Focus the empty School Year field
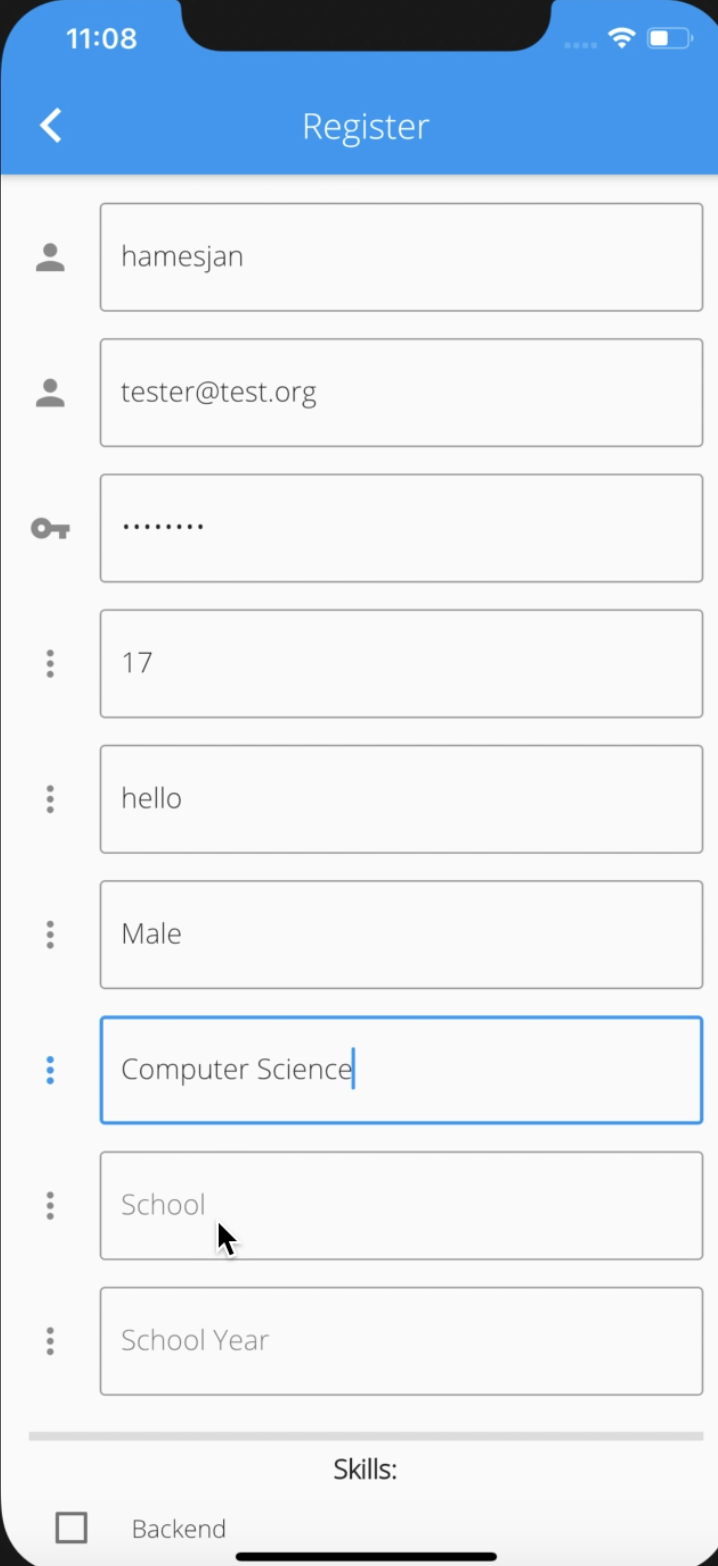This screenshot has width=718, height=1566. tap(401, 1341)
